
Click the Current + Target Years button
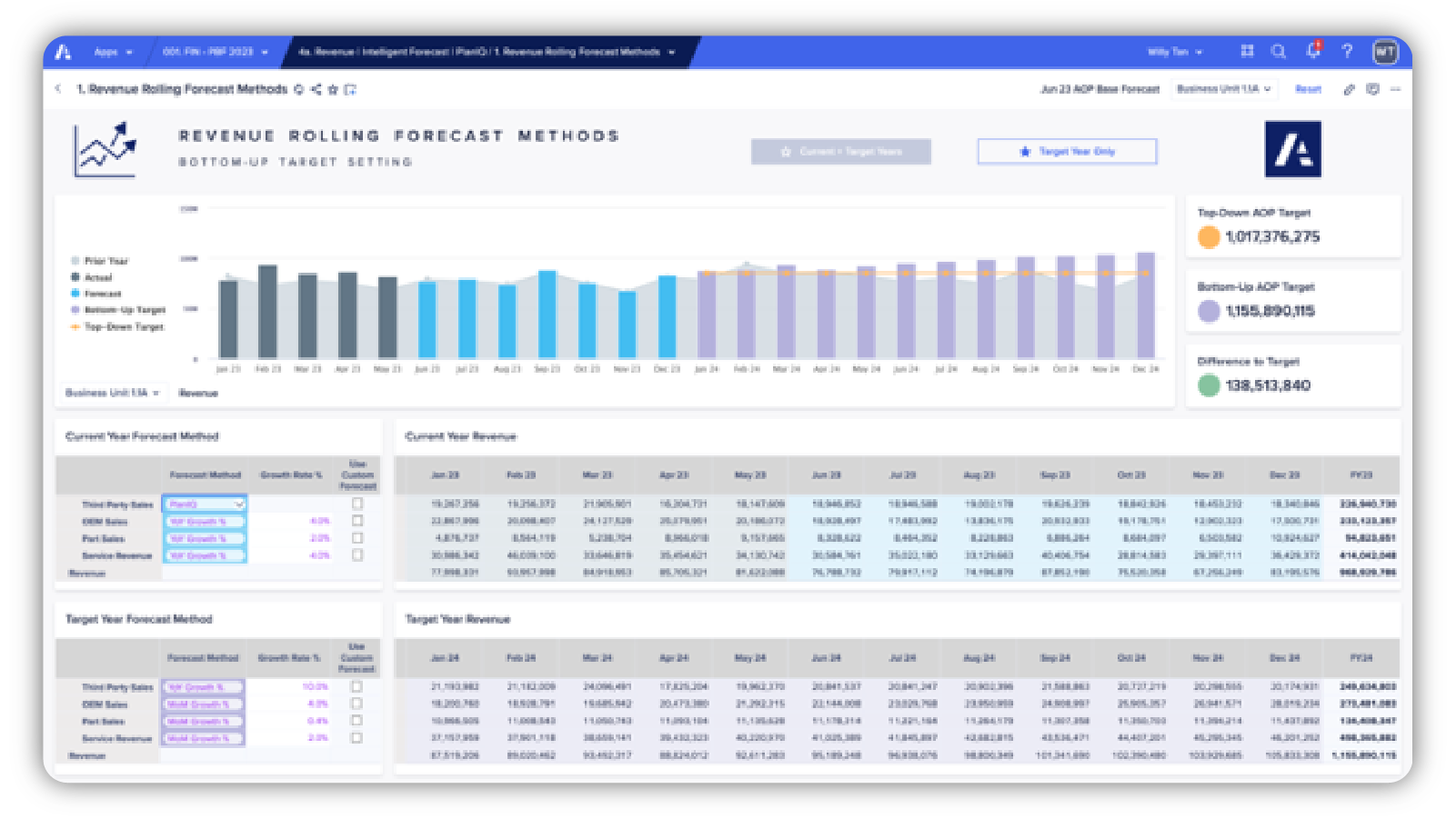click(840, 151)
